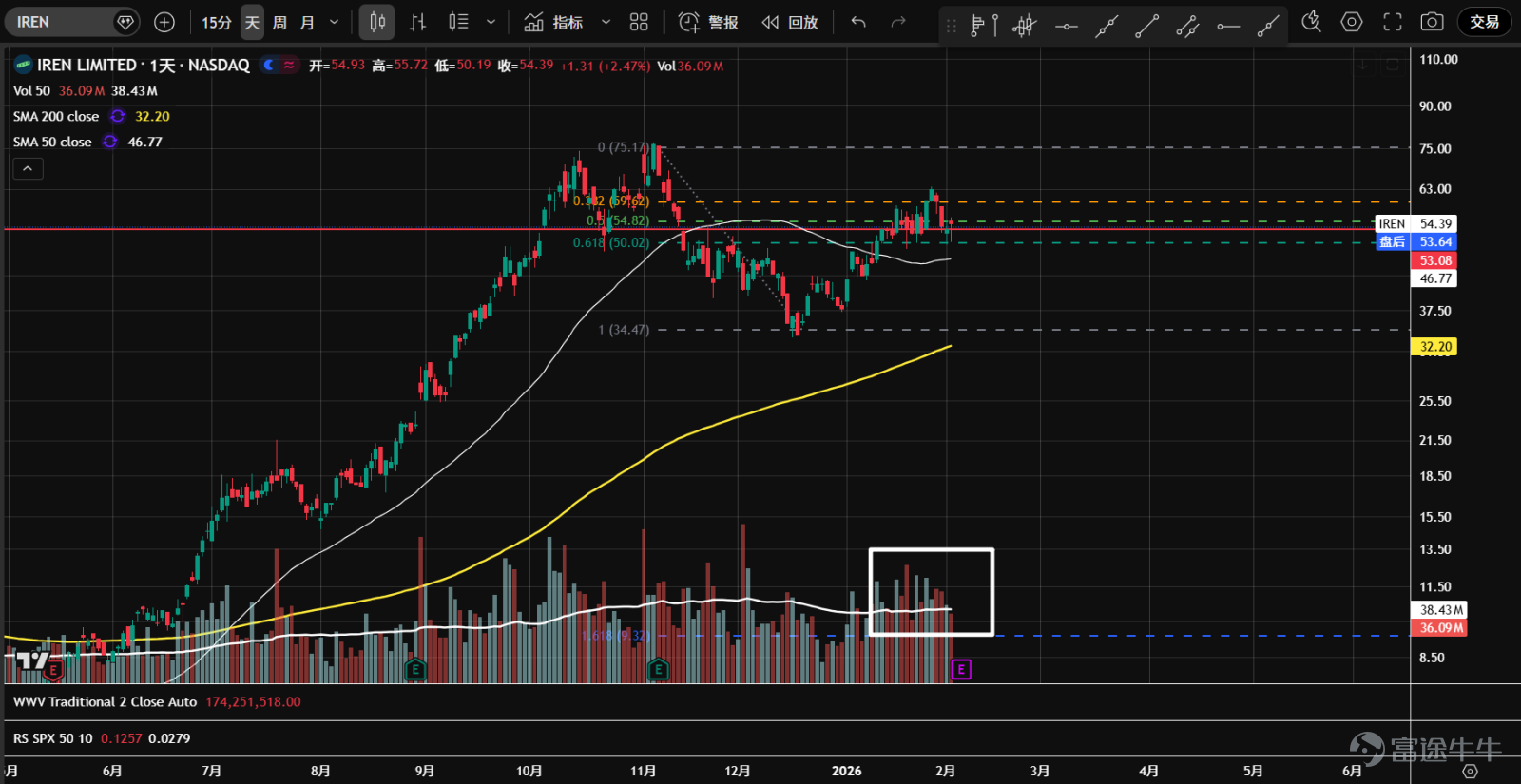The image size is (1521, 784).
Task: Click the SMA 50 refresh icon
Action: [110, 142]
